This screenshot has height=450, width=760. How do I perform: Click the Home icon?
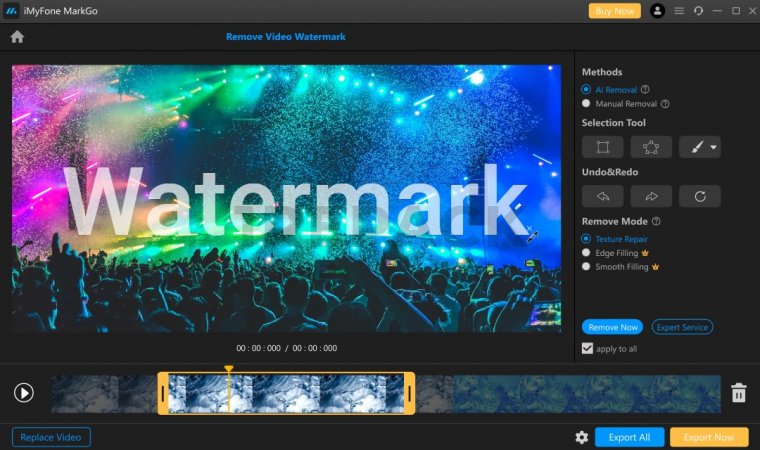click(x=17, y=37)
